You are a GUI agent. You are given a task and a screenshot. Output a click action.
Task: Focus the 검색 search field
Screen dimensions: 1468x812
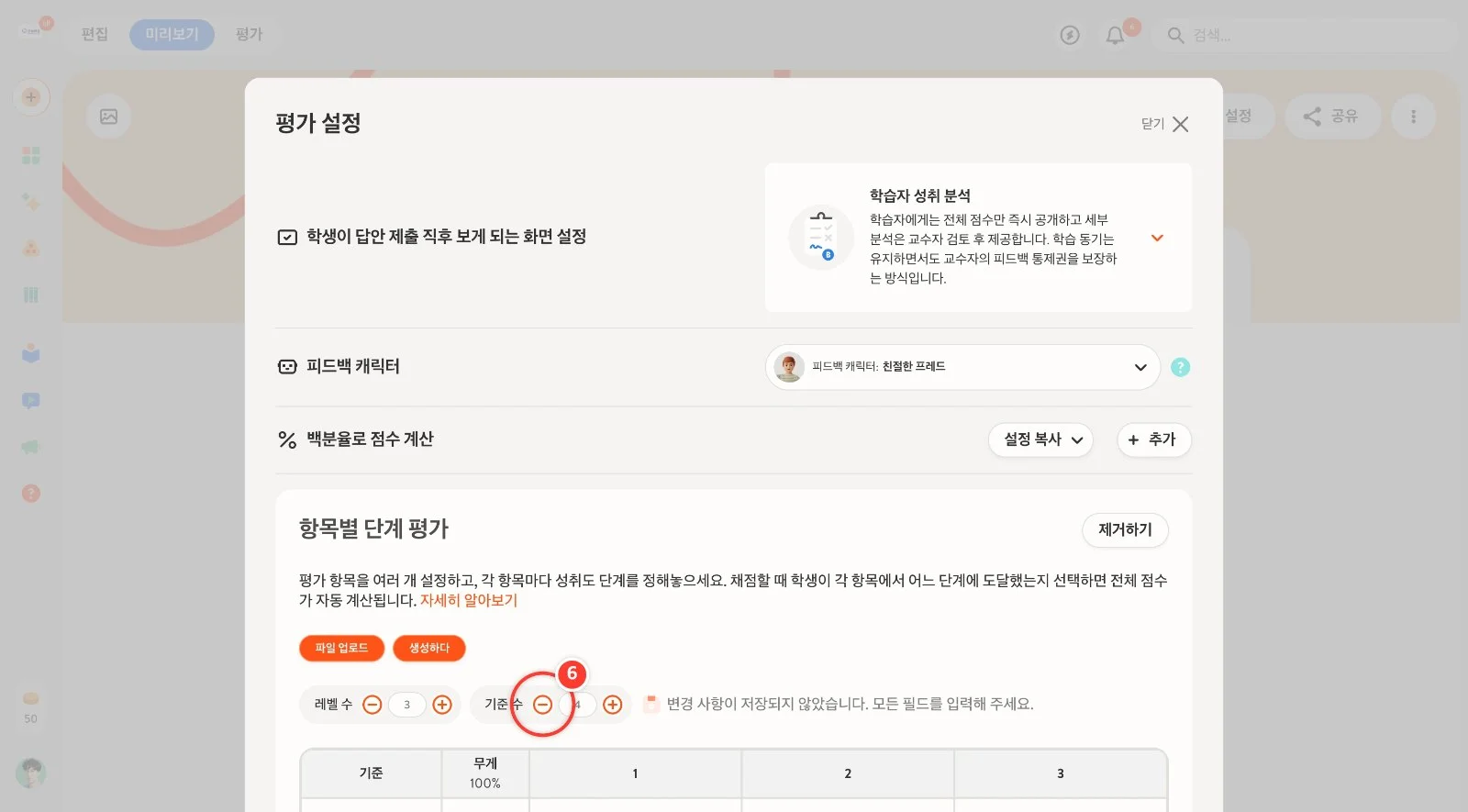pos(1307,35)
